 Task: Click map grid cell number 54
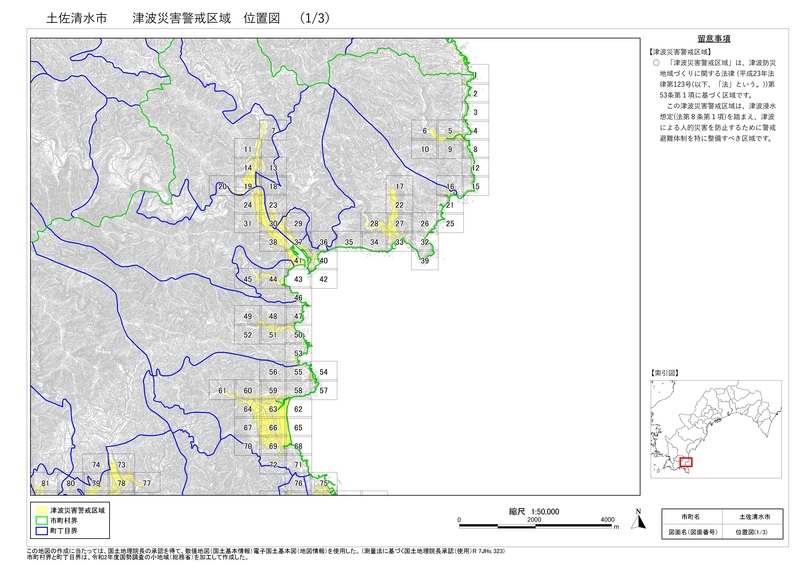point(323,371)
